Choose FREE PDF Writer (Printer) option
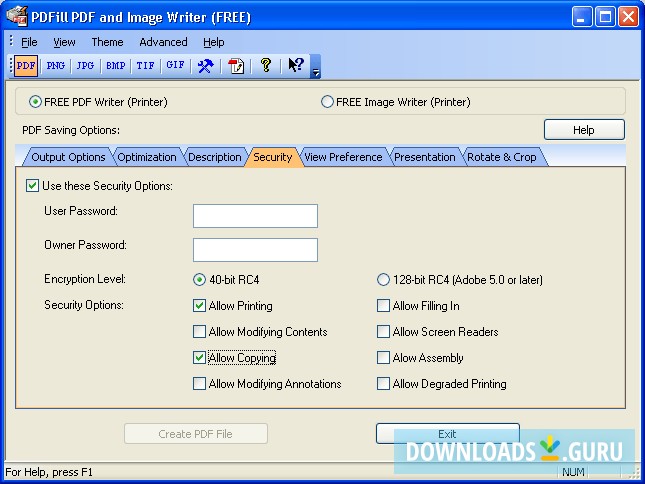This screenshot has width=645, height=484. [98, 102]
